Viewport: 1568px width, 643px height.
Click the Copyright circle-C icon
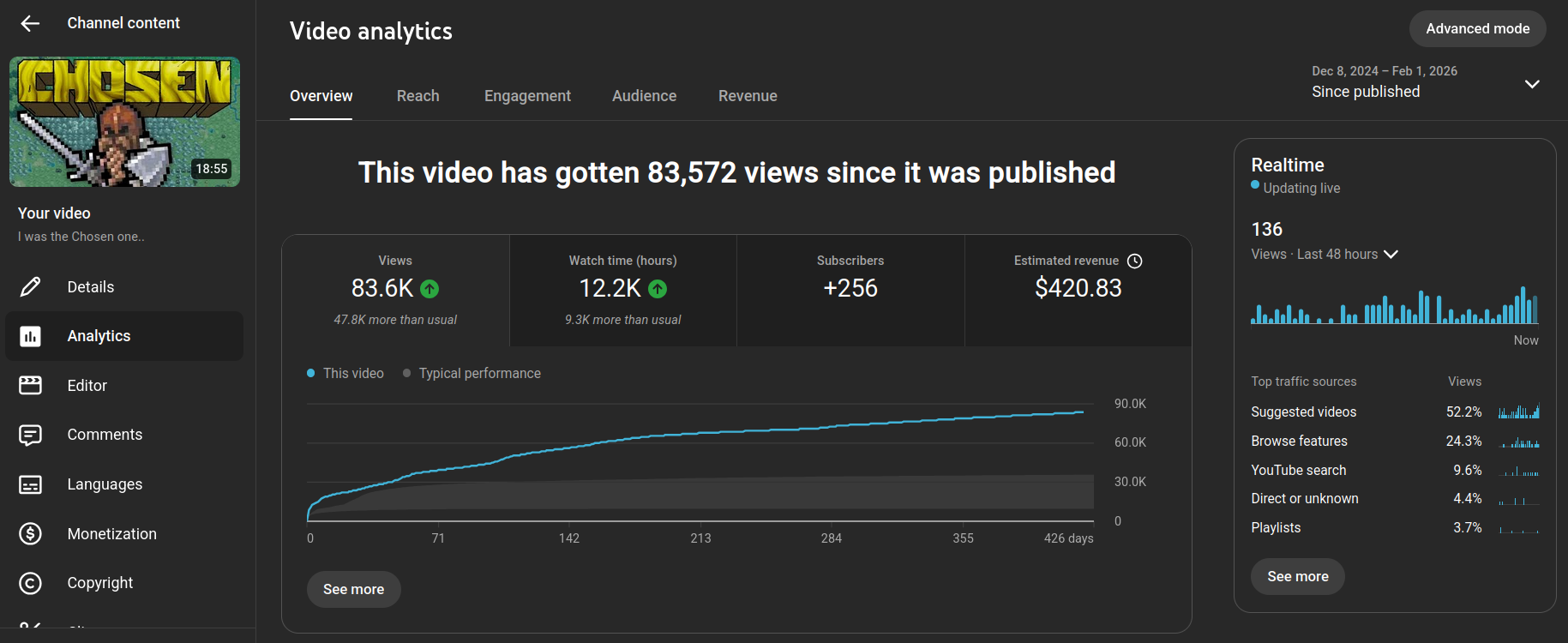(x=30, y=584)
